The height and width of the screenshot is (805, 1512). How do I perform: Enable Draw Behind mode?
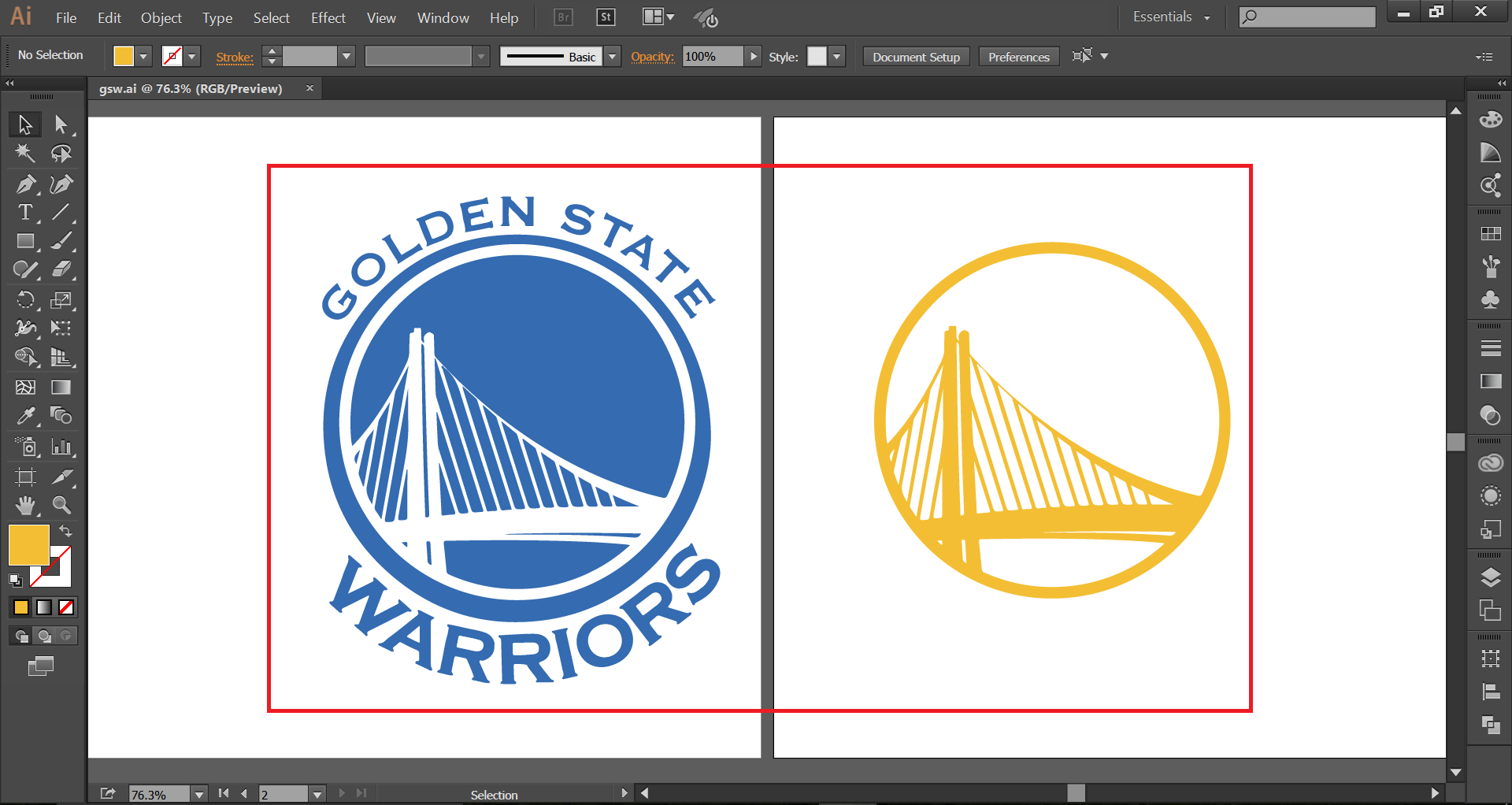pyautogui.click(x=44, y=636)
